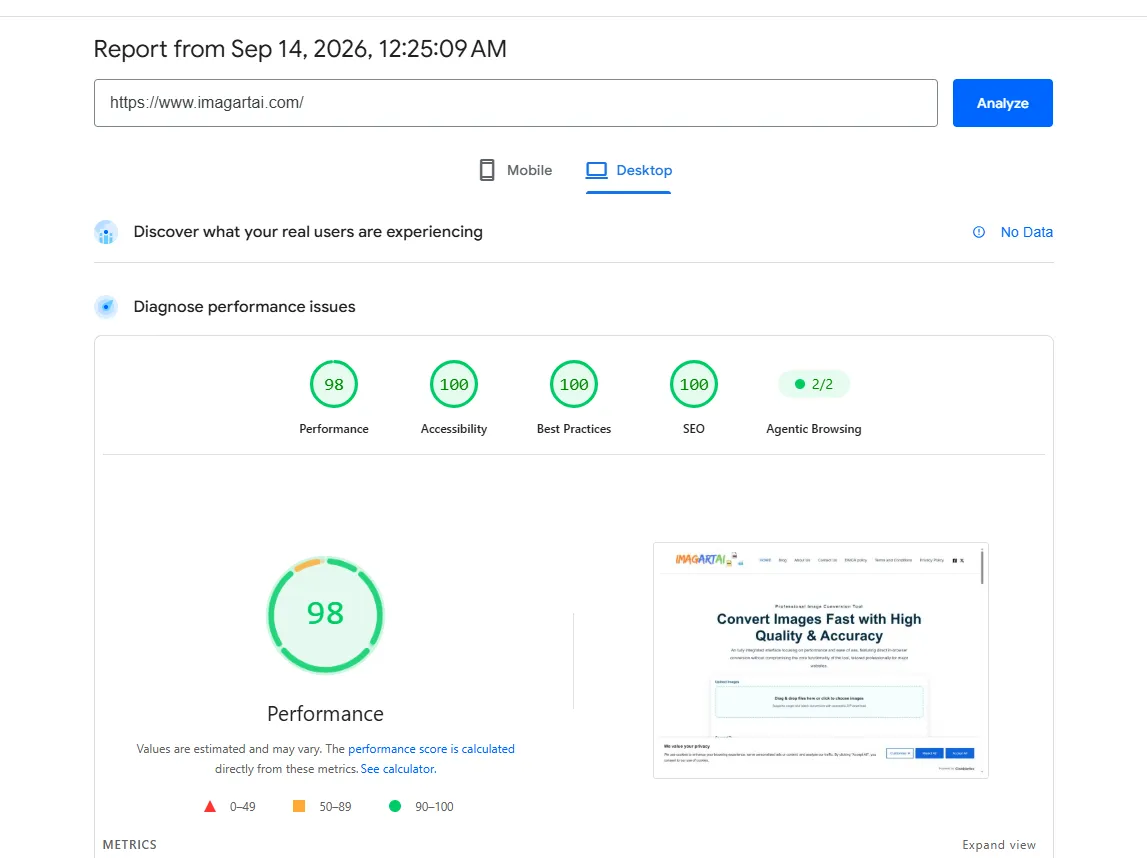The height and width of the screenshot is (858, 1147).
Task: Click the No Data info icon
Action: 979,232
